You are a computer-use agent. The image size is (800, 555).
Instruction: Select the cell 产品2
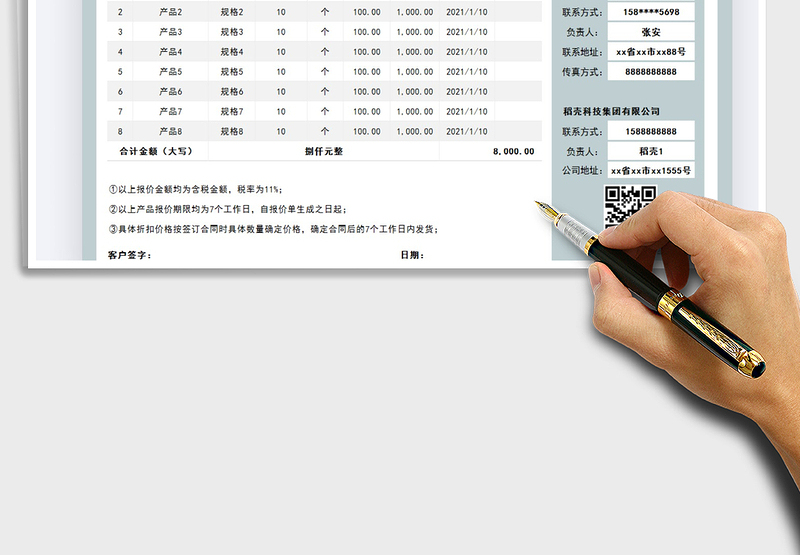tap(170, 12)
